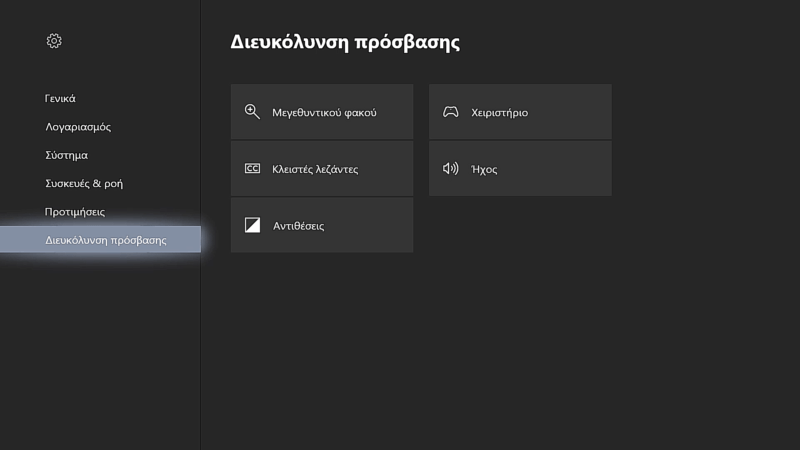The image size is (800, 450).
Task: Open Κλειστές λεζάντες settings tile
Action: pos(315,169)
